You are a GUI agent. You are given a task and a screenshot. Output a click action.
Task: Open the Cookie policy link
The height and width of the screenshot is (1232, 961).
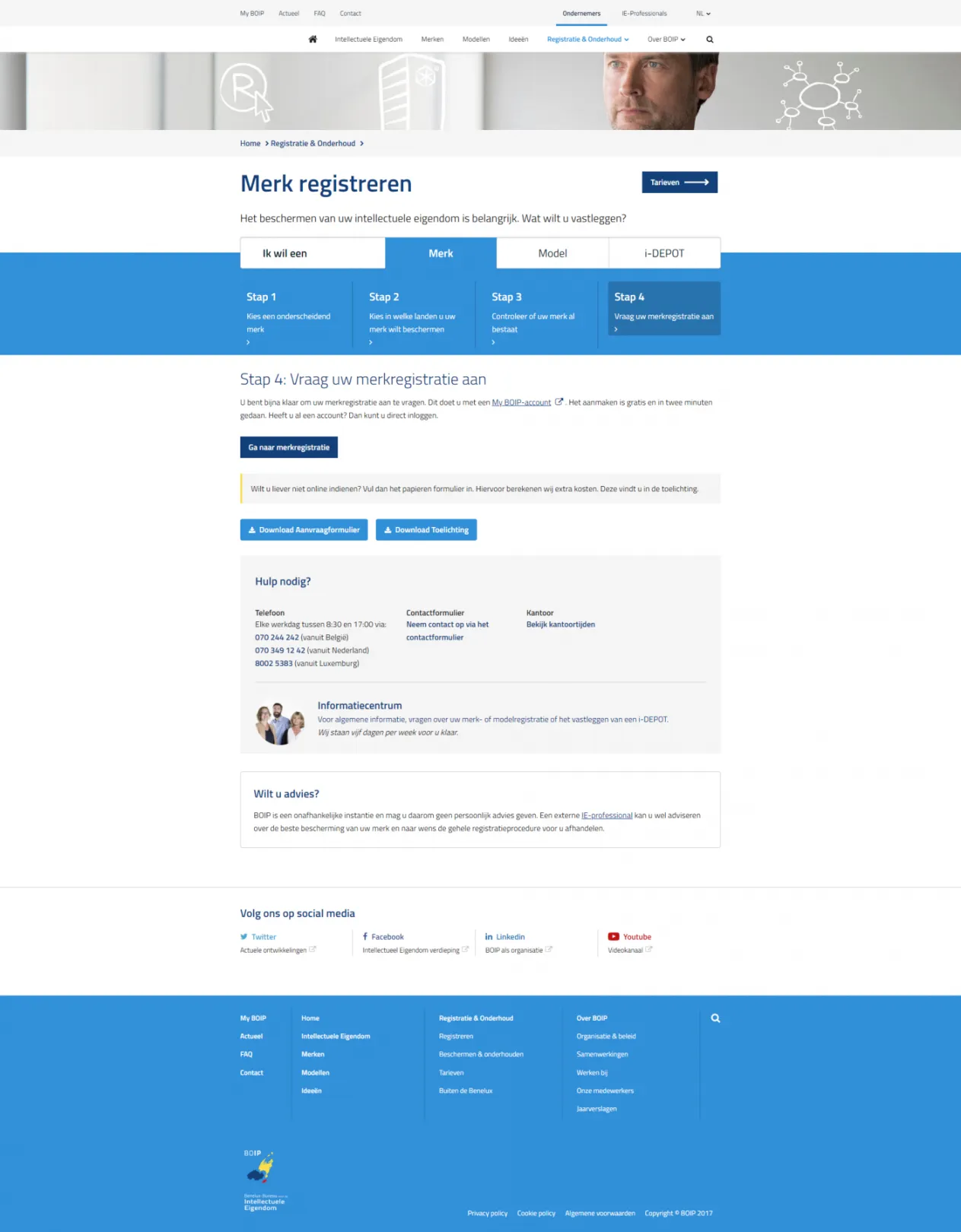click(x=536, y=1214)
